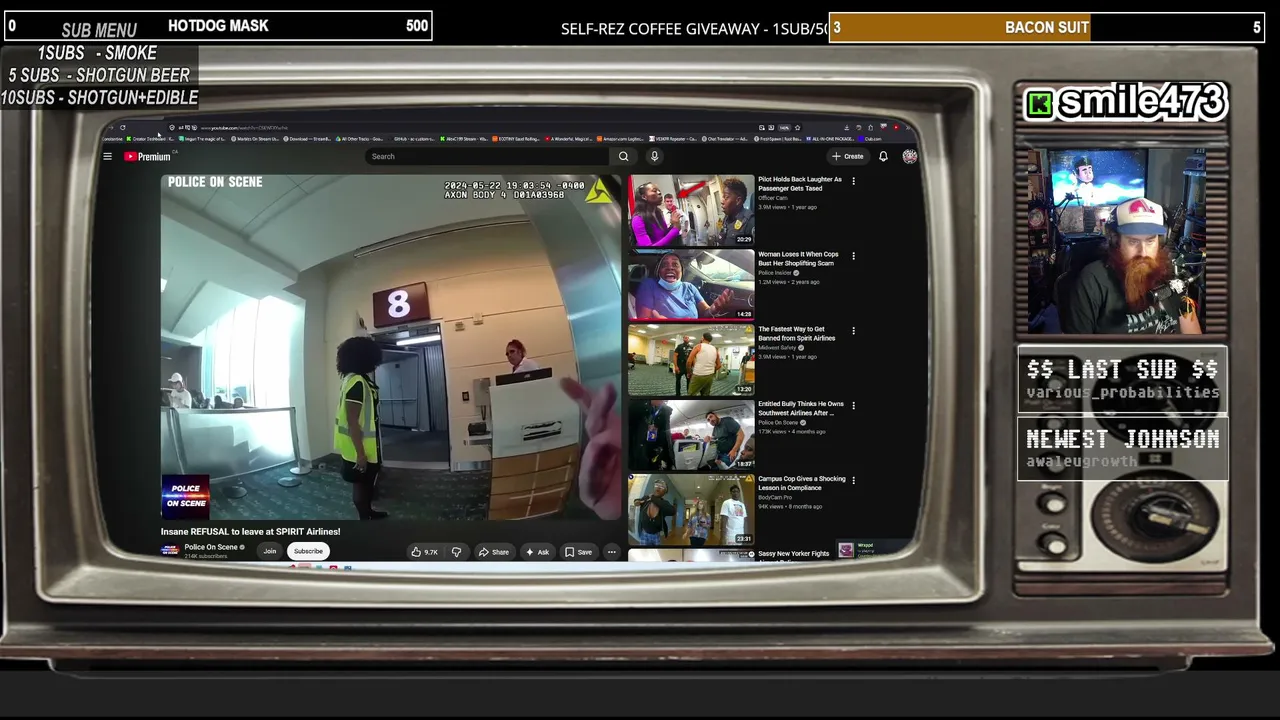Viewport: 1280px width, 720px height.
Task: Open options for 'Campus Cop' video
Action: coord(853,481)
